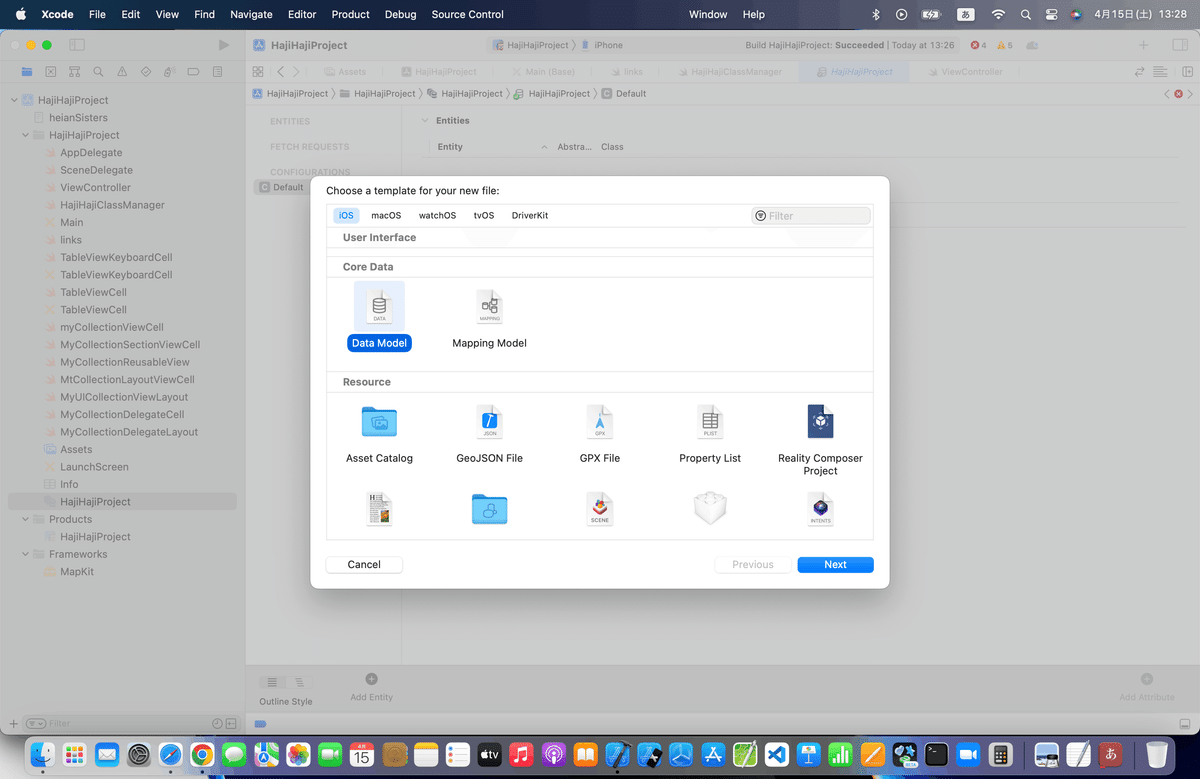
Task: Open the ViewController editor tab
Action: pos(965,72)
